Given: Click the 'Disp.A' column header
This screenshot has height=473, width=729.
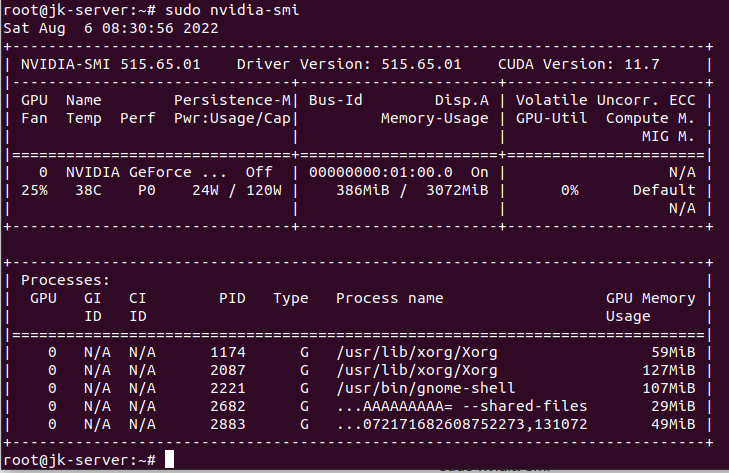Looking at the screenshot, I should pos(462,100).
